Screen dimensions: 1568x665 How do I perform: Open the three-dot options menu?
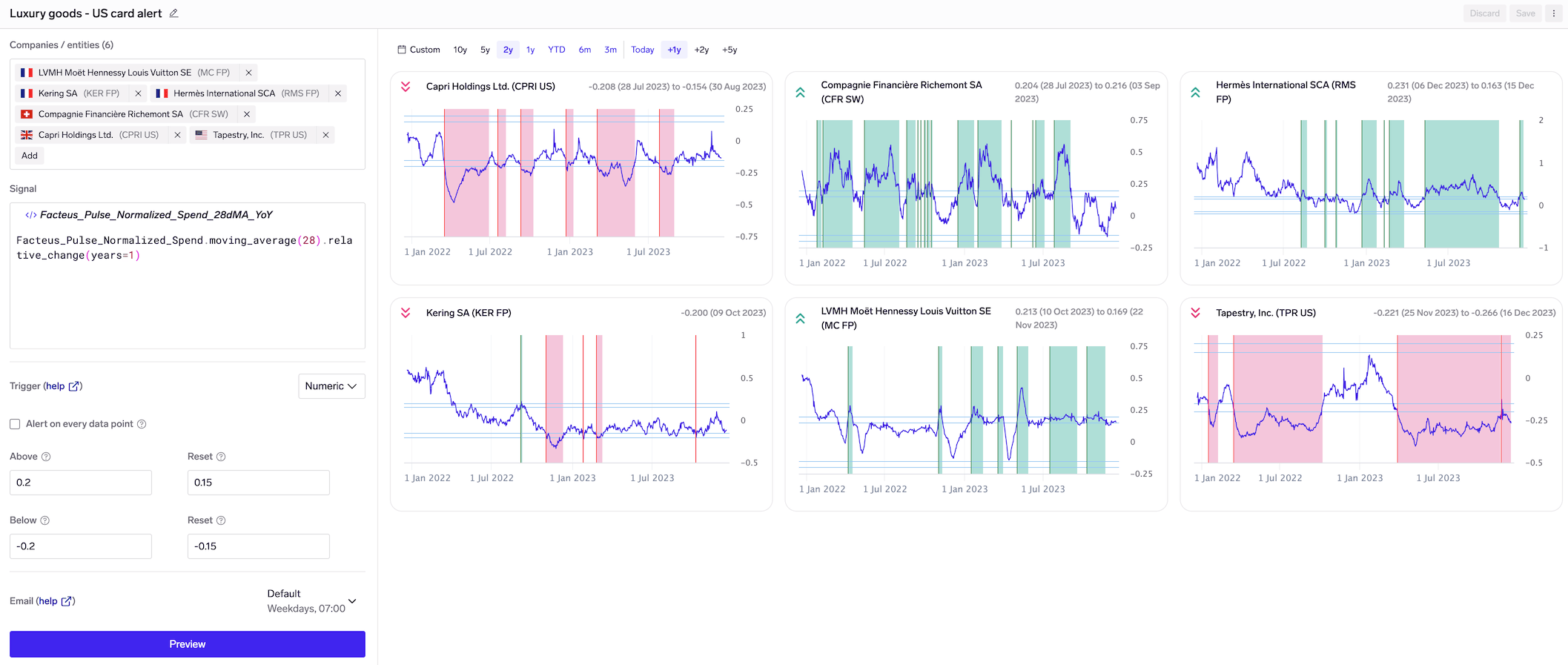pyautogui.click(x=1554, y=13)
